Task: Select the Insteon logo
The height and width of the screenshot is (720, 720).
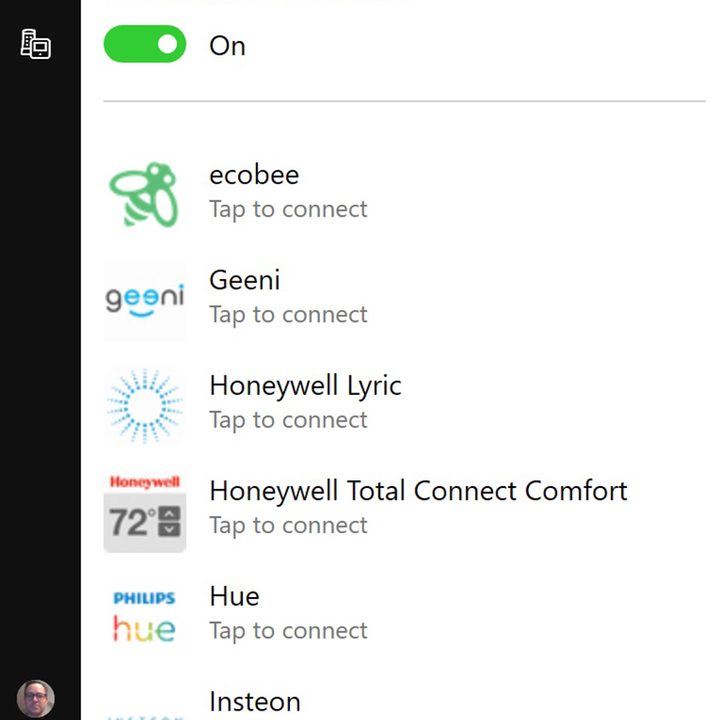Action: (x=145, y=716)
